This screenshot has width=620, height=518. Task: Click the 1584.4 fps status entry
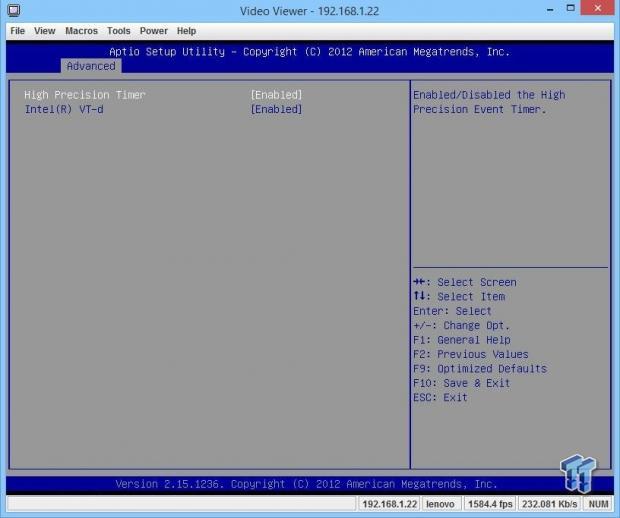[x=490, y=504]
